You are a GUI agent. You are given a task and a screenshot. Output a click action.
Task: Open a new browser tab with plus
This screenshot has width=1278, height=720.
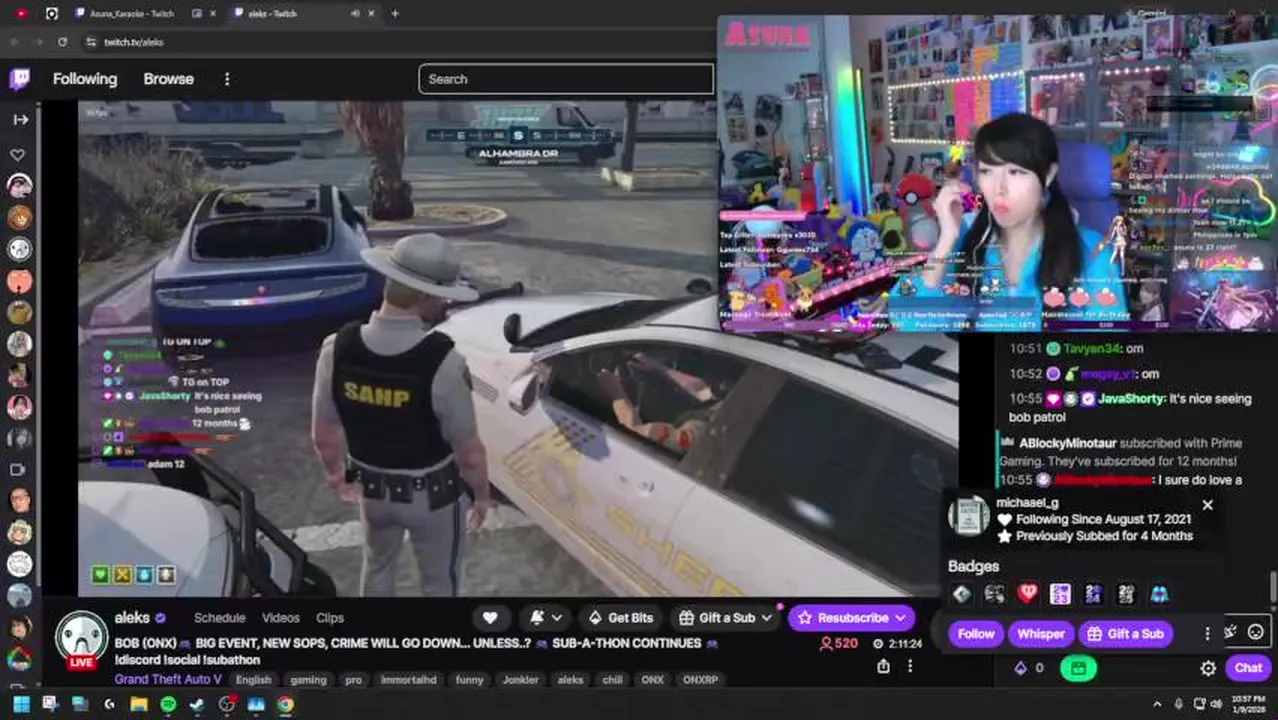coord(395,13)
